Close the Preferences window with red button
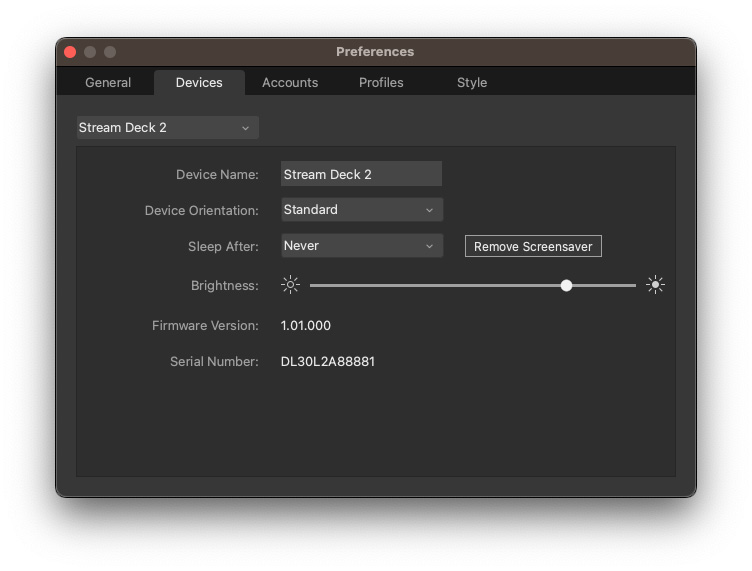Image resolution: width=752 pixels, height=571 pixels. 70,52
